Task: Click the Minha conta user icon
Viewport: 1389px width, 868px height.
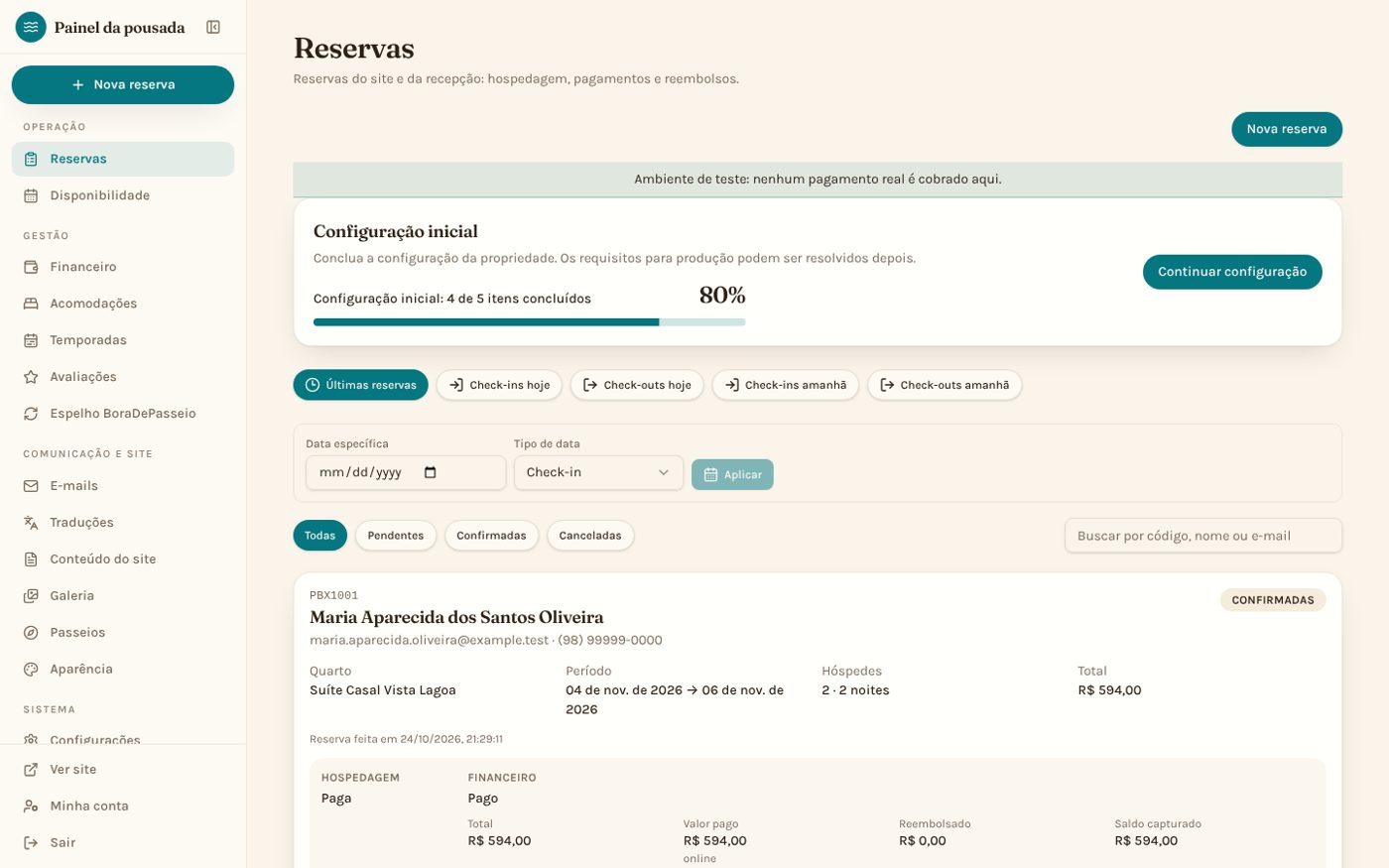Action: 31,806
